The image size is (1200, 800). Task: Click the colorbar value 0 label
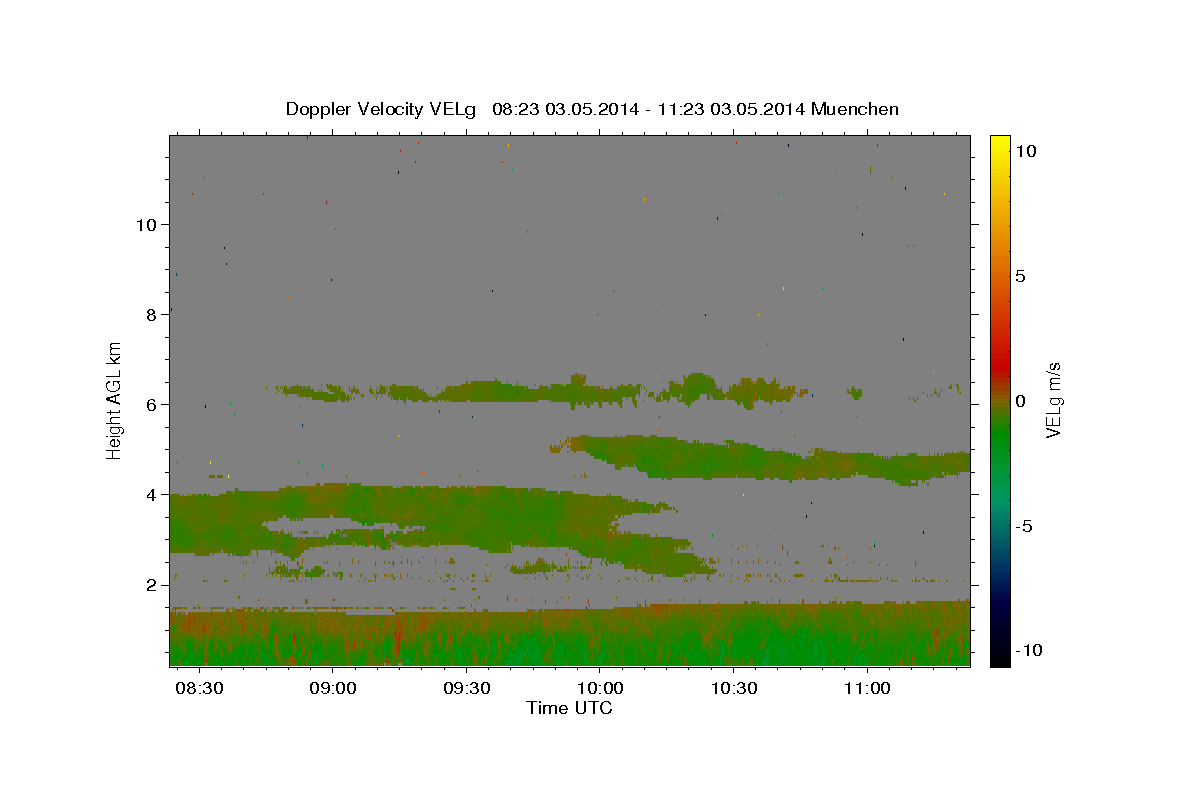(1020, 401)
